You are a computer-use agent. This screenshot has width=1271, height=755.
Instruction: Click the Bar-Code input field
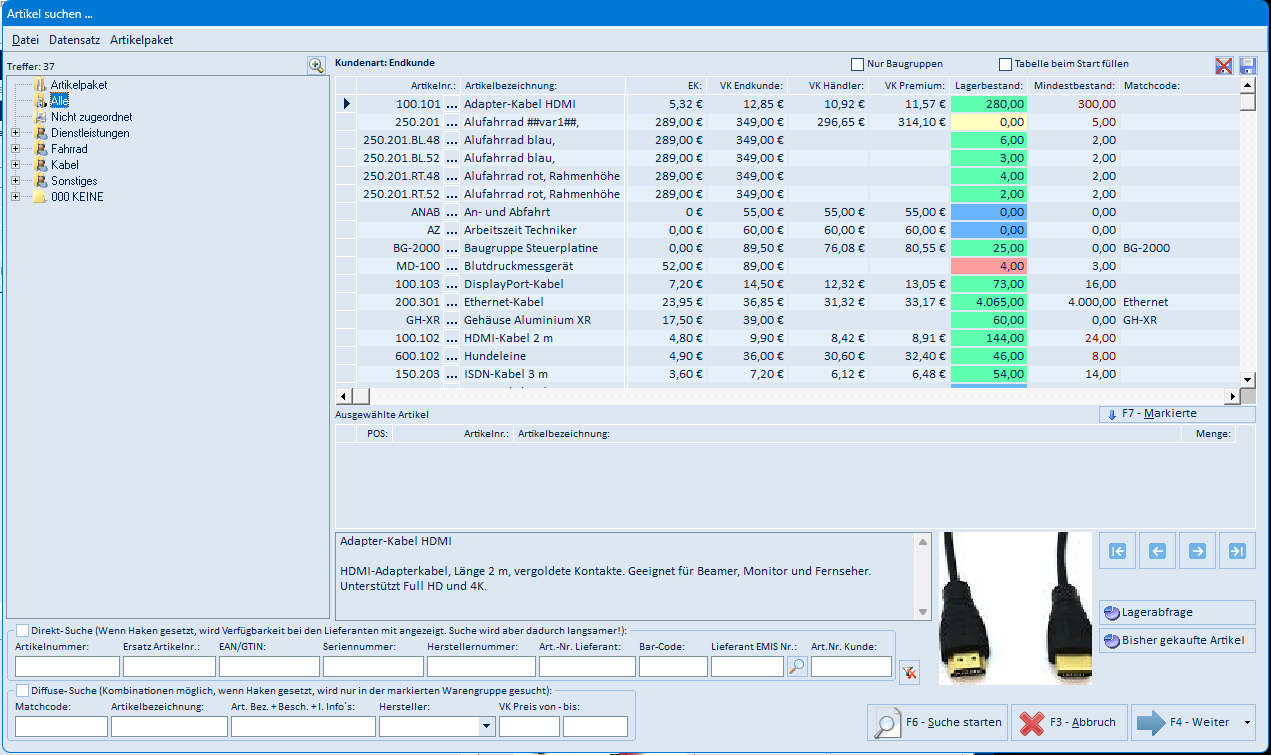tap(673, 667)
